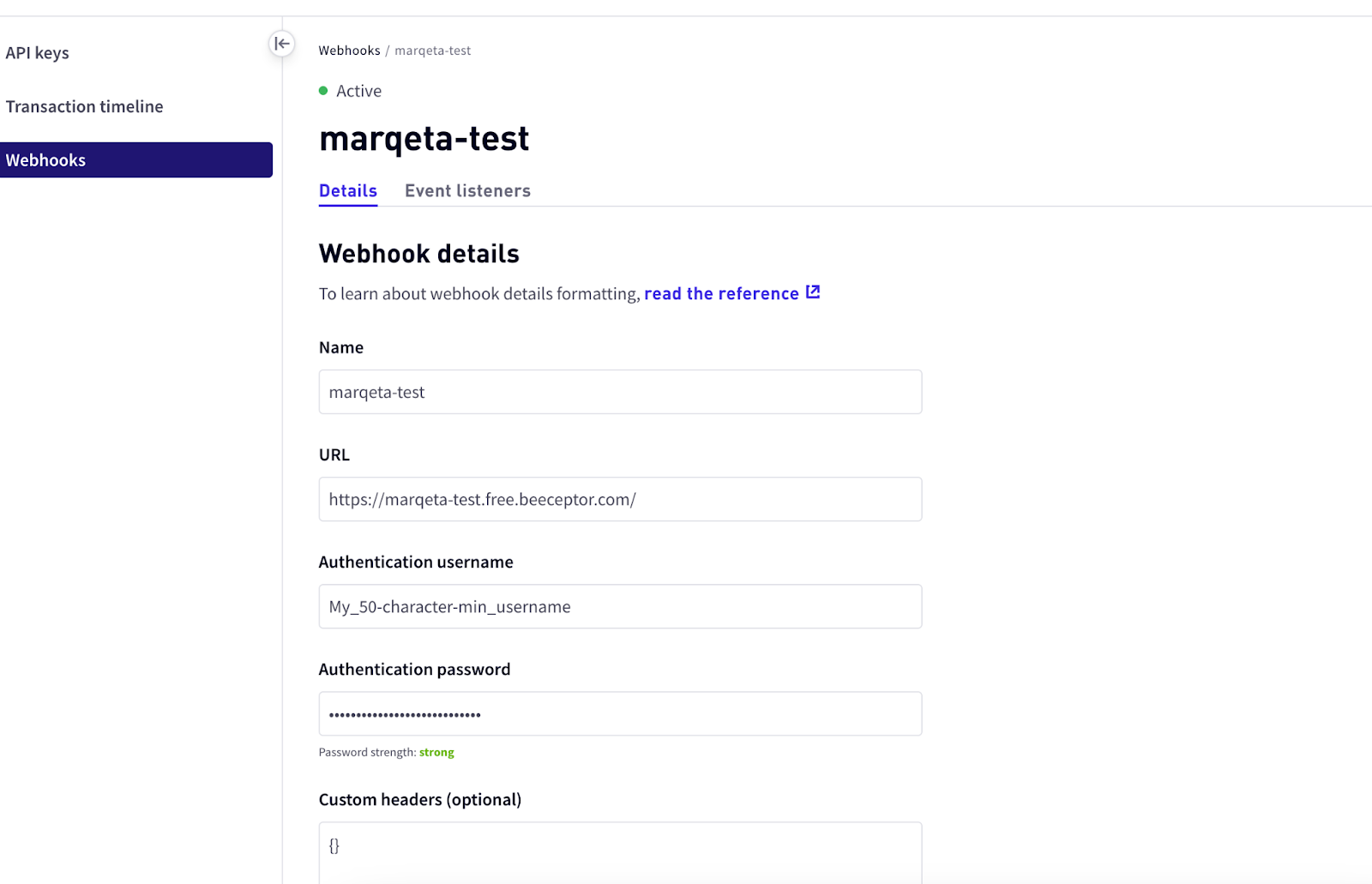Click the password strength strong label
Viewport: 1372px width, 884px height.
pos(436,753)
